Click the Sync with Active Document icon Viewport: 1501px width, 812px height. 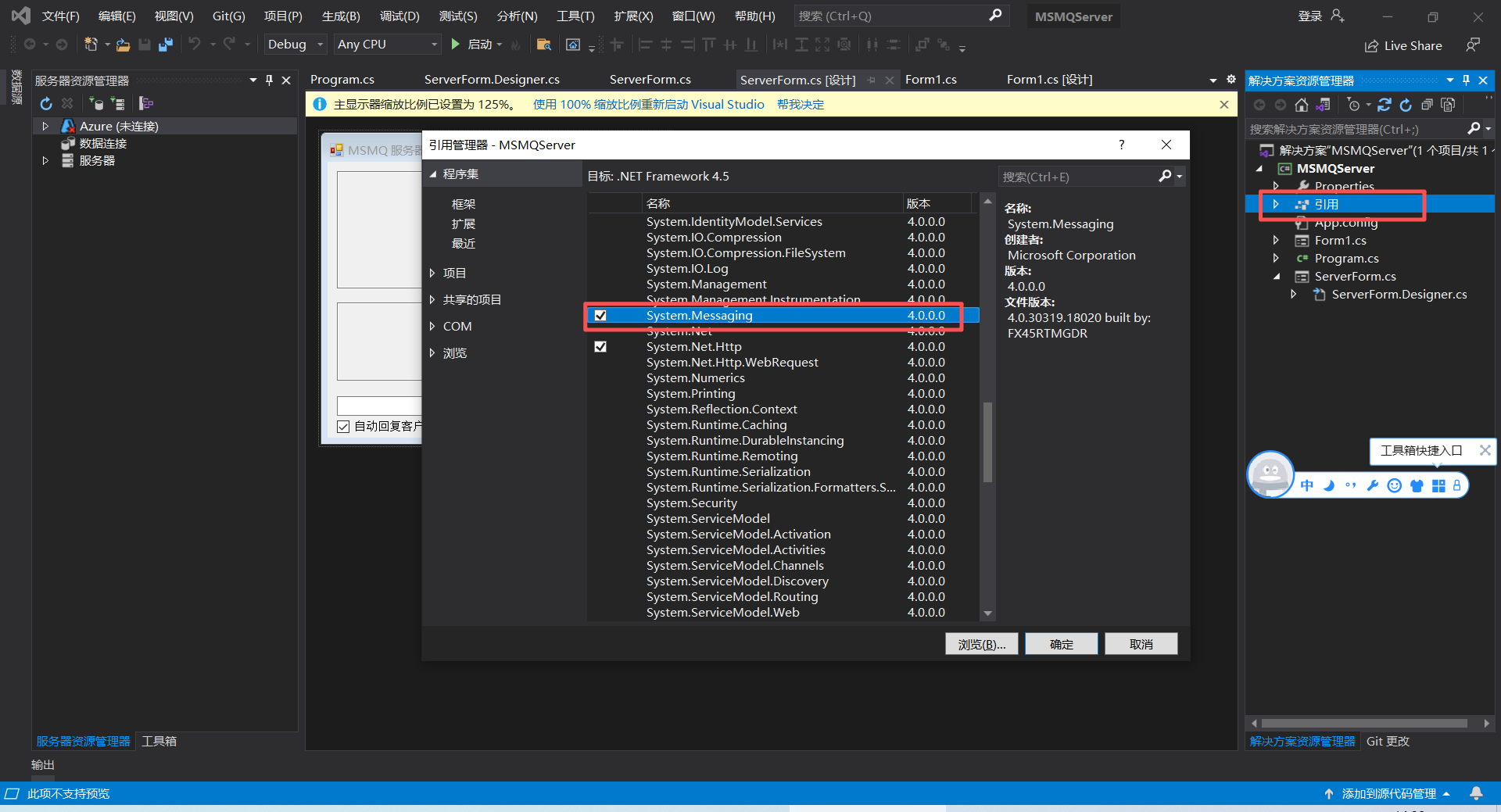[x=1385, y=105]
